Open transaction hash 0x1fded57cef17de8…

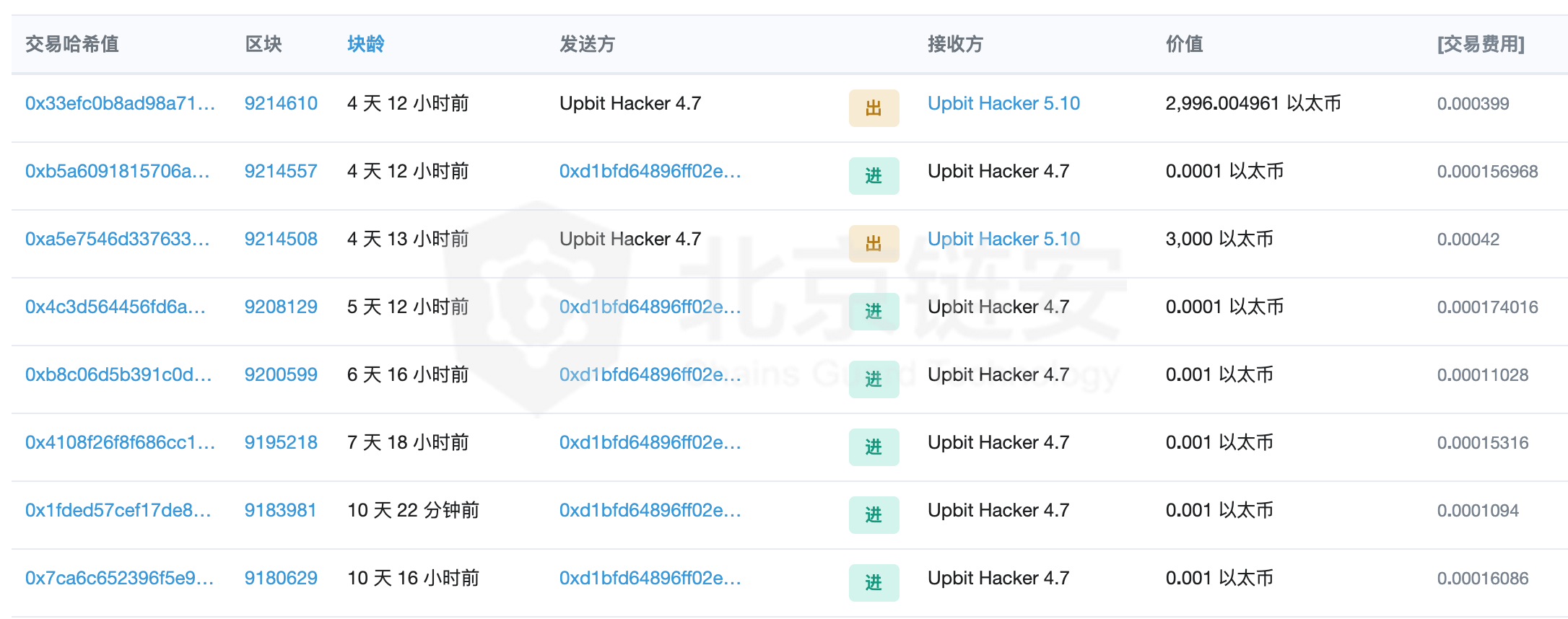[x=118, y=510]
